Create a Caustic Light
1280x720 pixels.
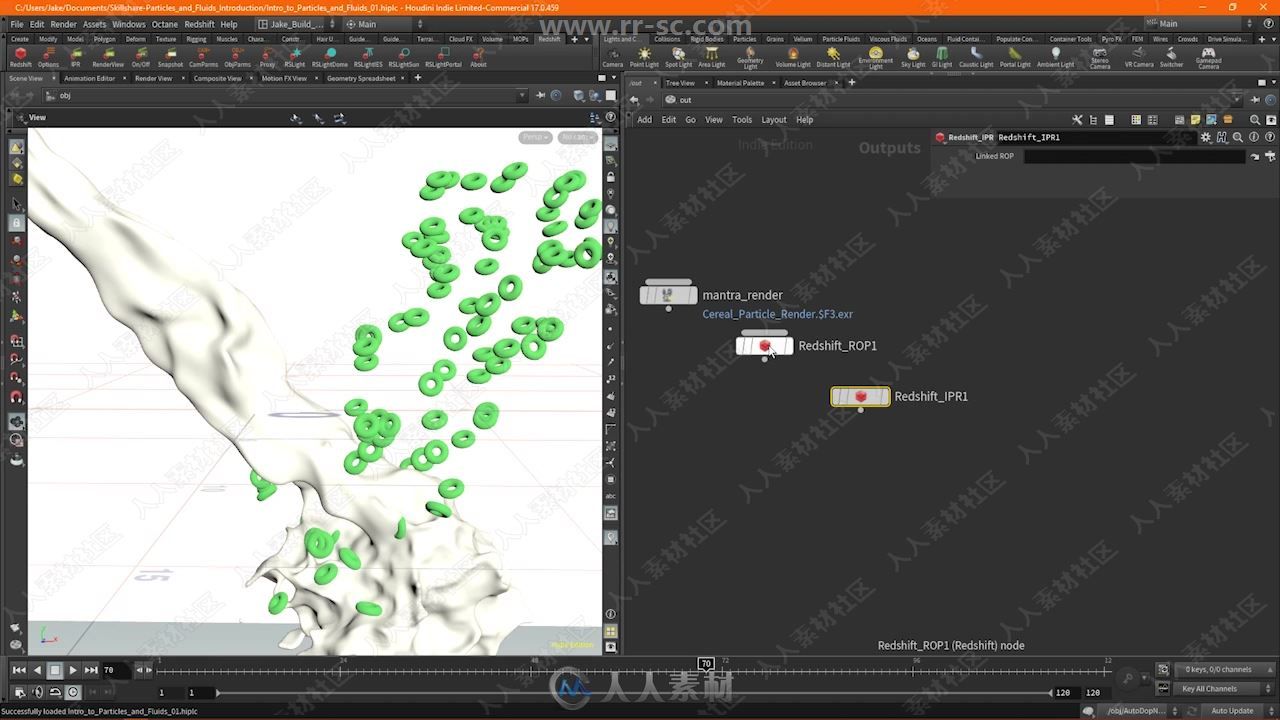pyautogui.click(x=976, y=56)
